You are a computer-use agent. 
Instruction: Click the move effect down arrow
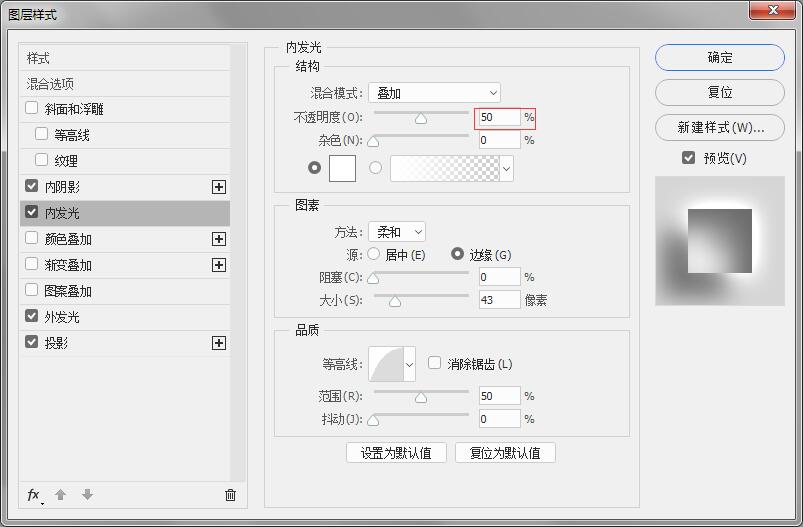pyautogui.click(x=88, y=495)
